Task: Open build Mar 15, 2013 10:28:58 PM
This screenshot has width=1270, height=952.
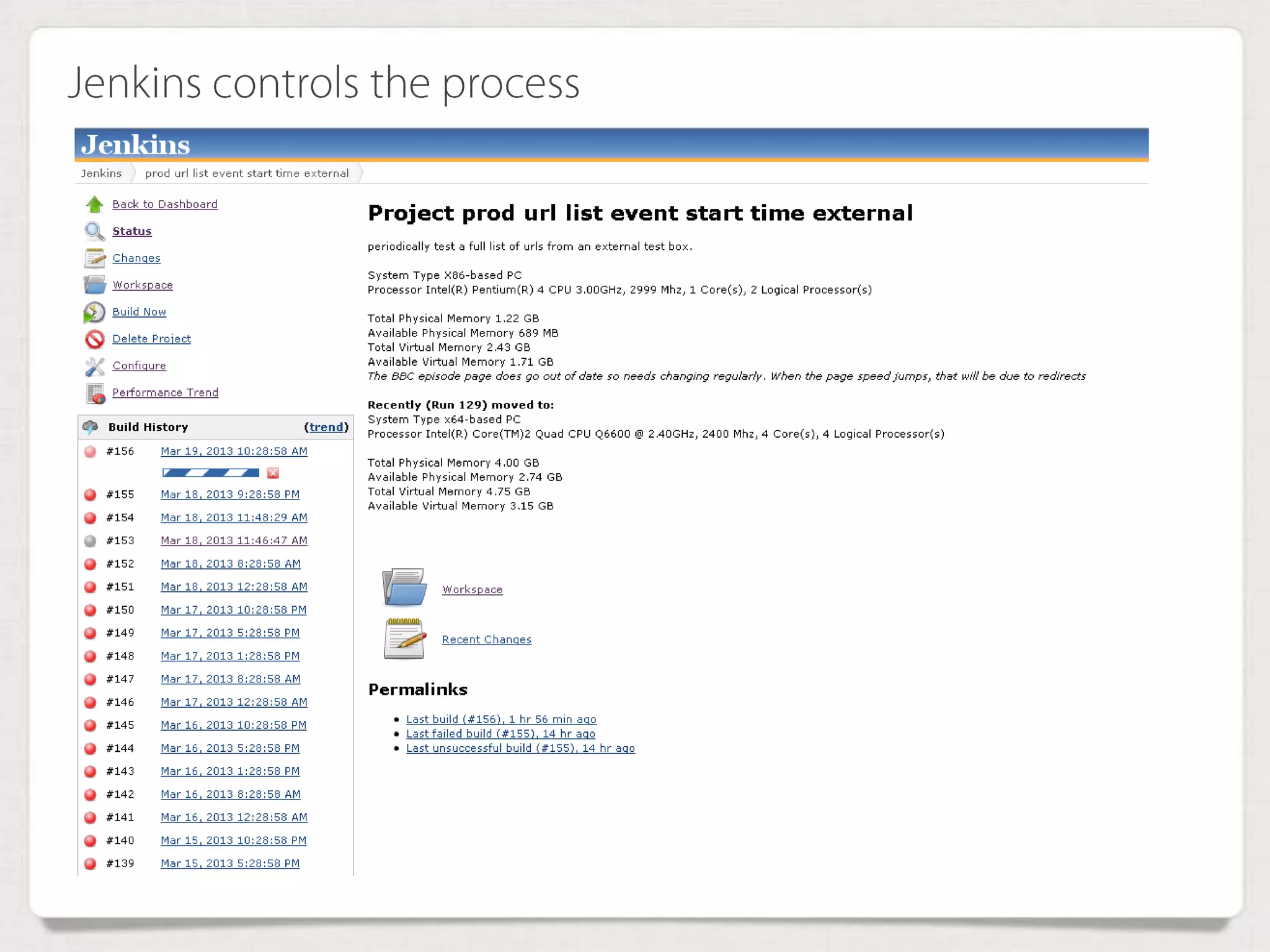Action: coord(234,840)
